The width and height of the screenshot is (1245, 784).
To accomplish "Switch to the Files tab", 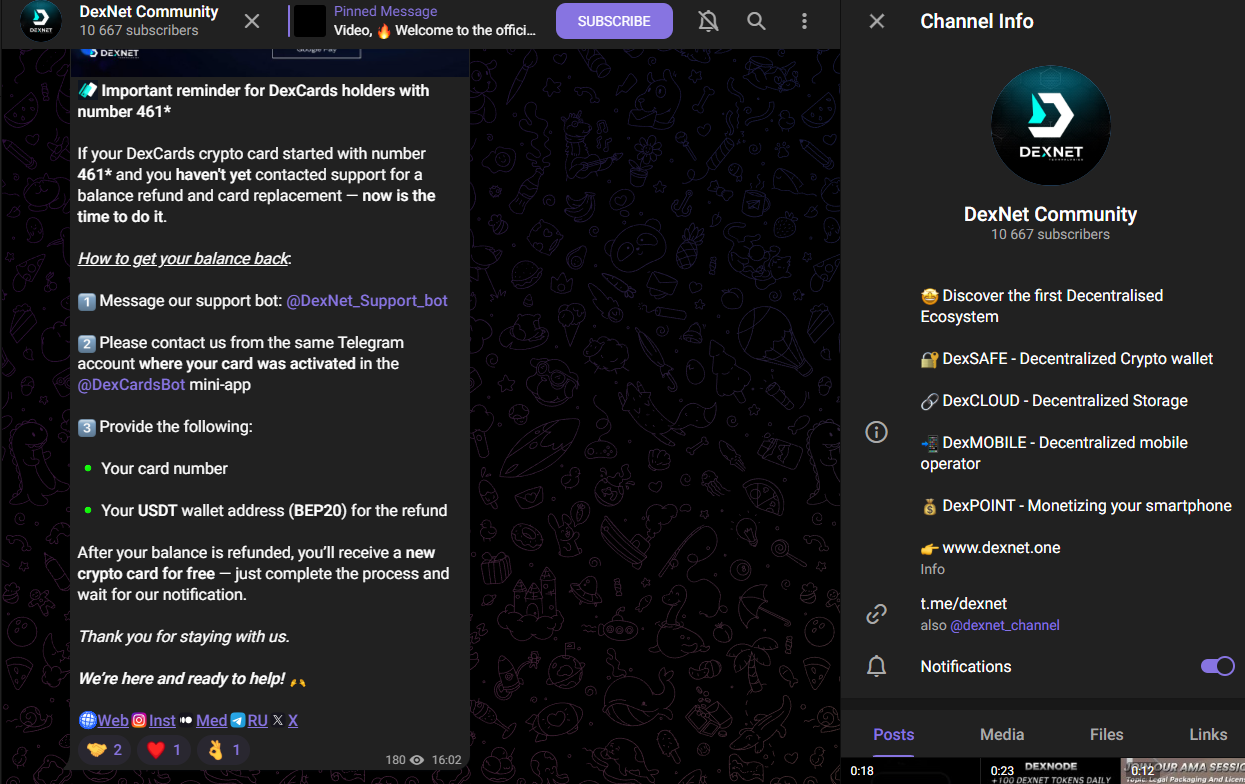I will pos(1107,734).
